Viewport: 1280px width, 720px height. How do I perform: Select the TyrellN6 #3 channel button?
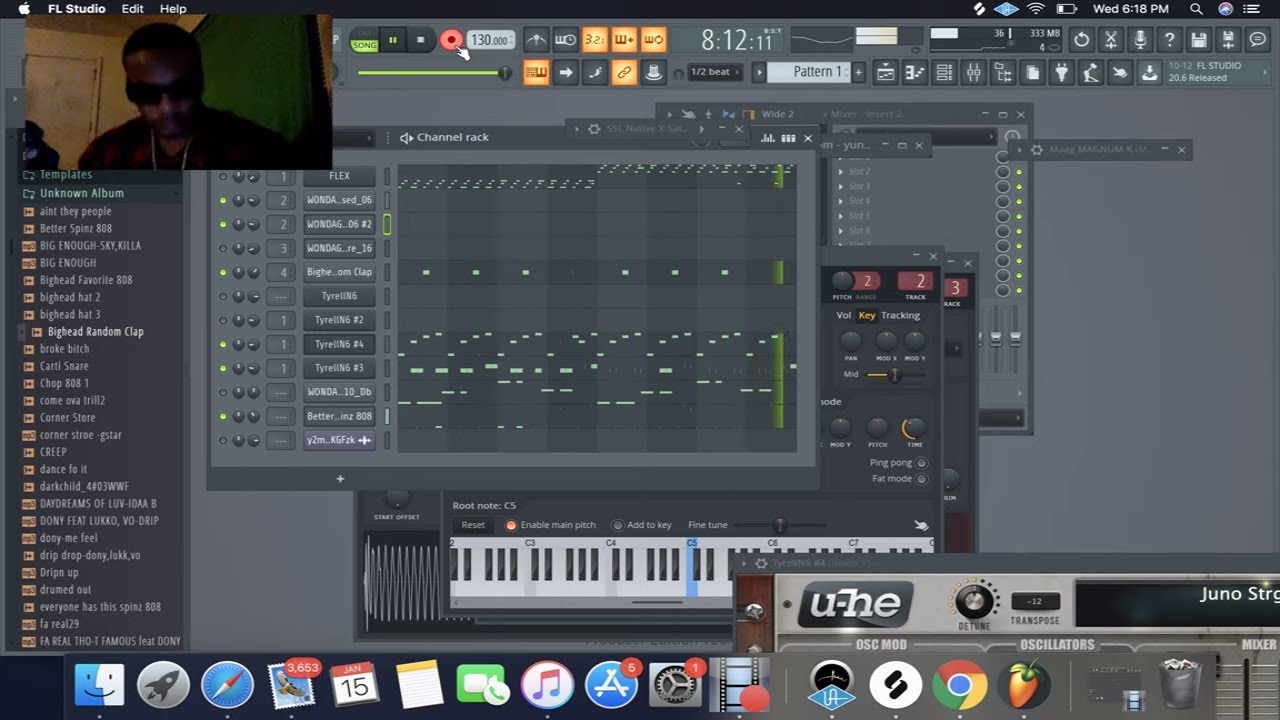coord(339,368)
